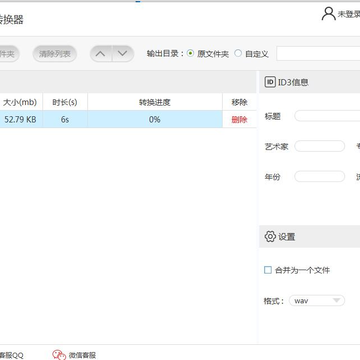Open the 未登录 login link
Viewport: 360px width, 360px height.
coord(349,14)
